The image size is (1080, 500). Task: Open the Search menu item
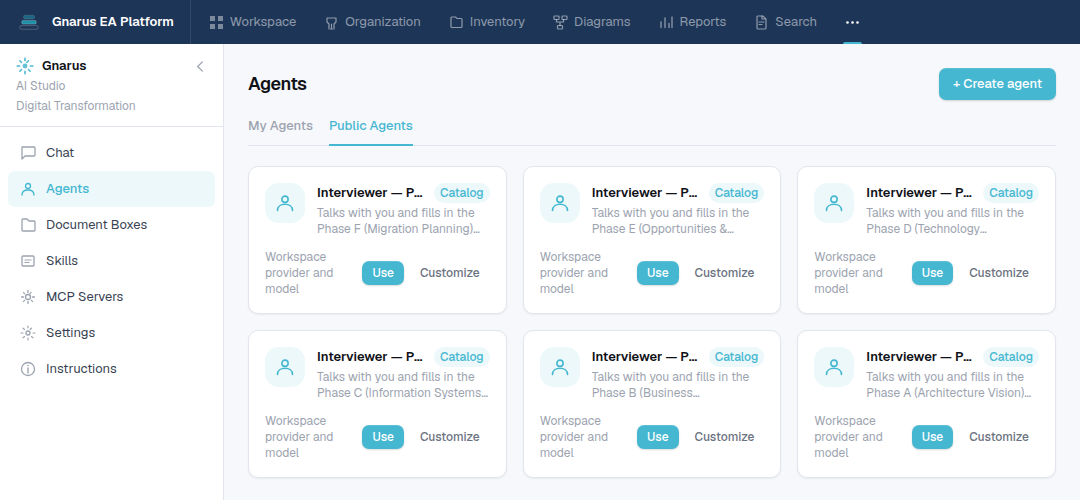(786, 22)
